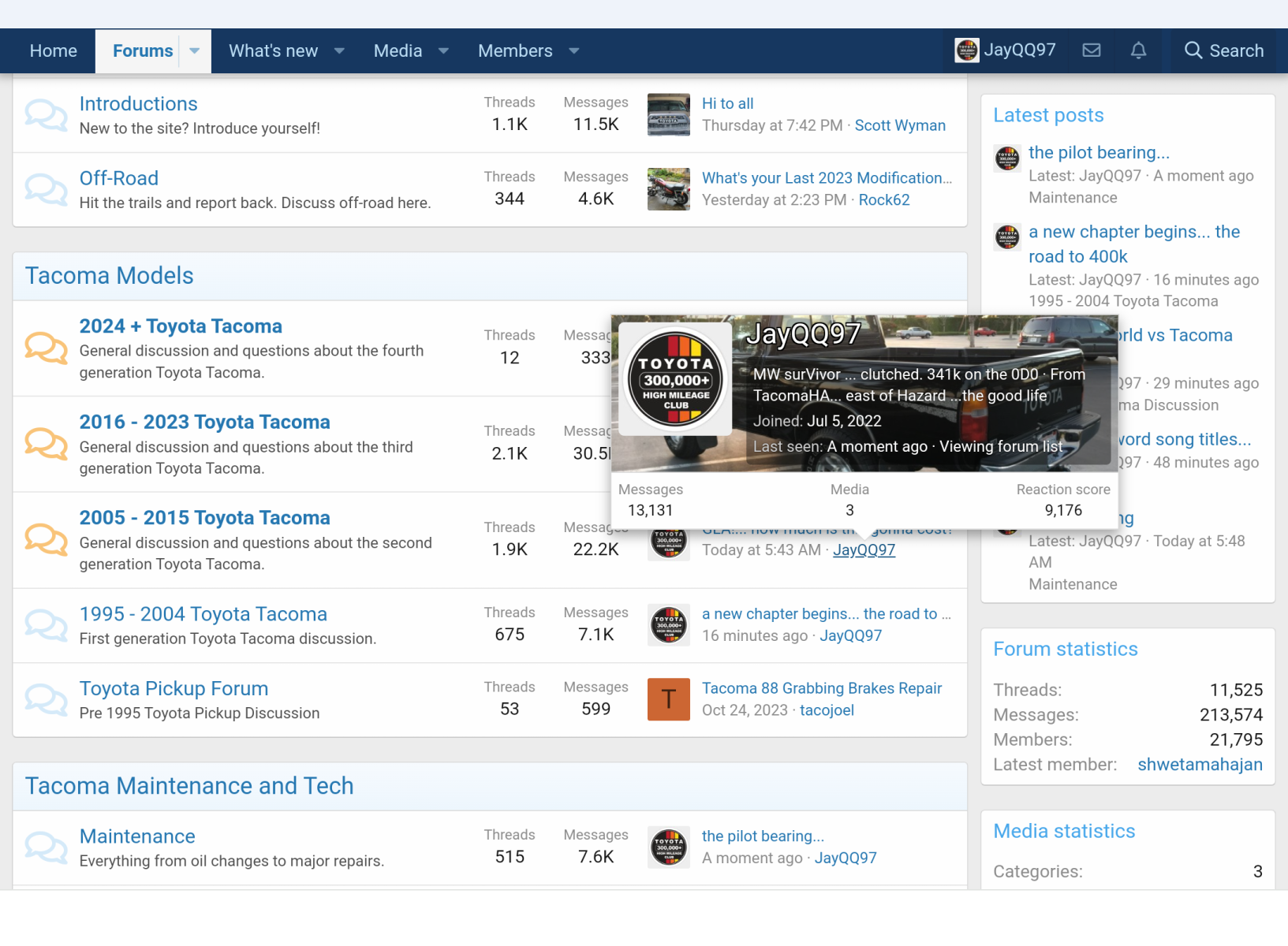
Task: Expand the Members dropdown arrow
Action: click(574, 51)
